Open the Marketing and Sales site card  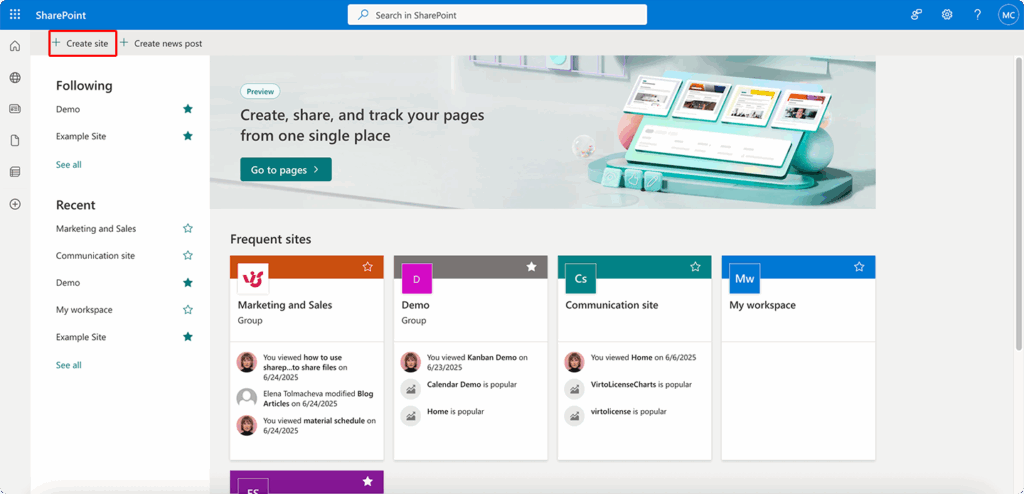285,305
